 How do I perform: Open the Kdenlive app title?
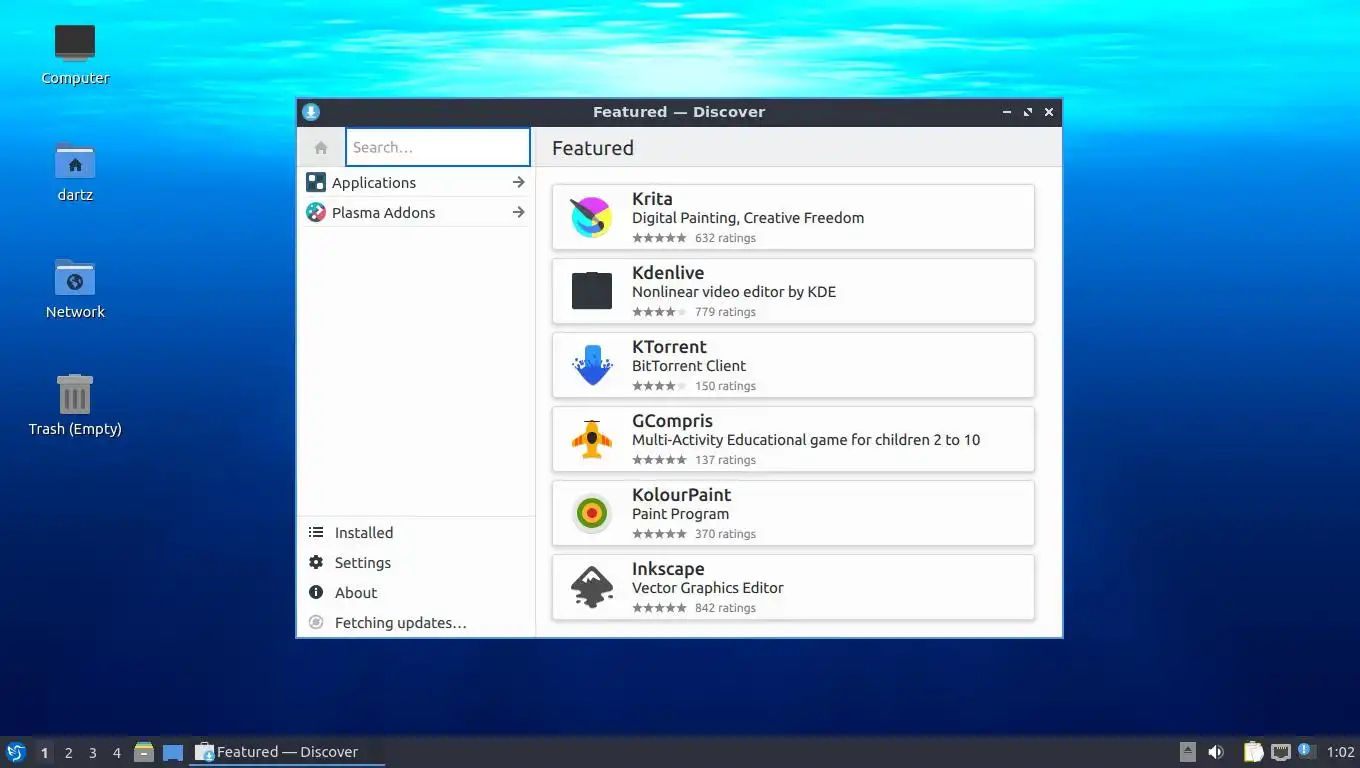[x=668, y=272]
